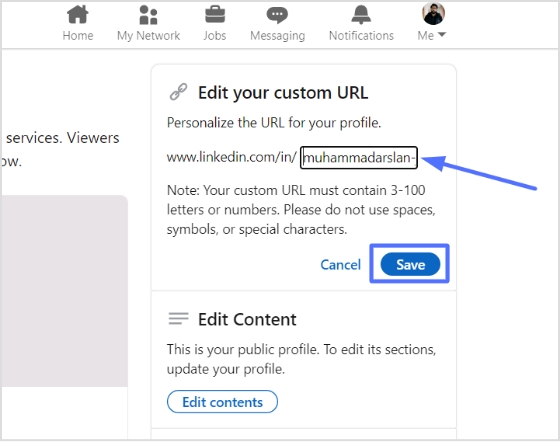Click the 'www.linkedin.com/in/' URL prefix
The height and width of the screenshot is (442, 560).
point(231,157)
